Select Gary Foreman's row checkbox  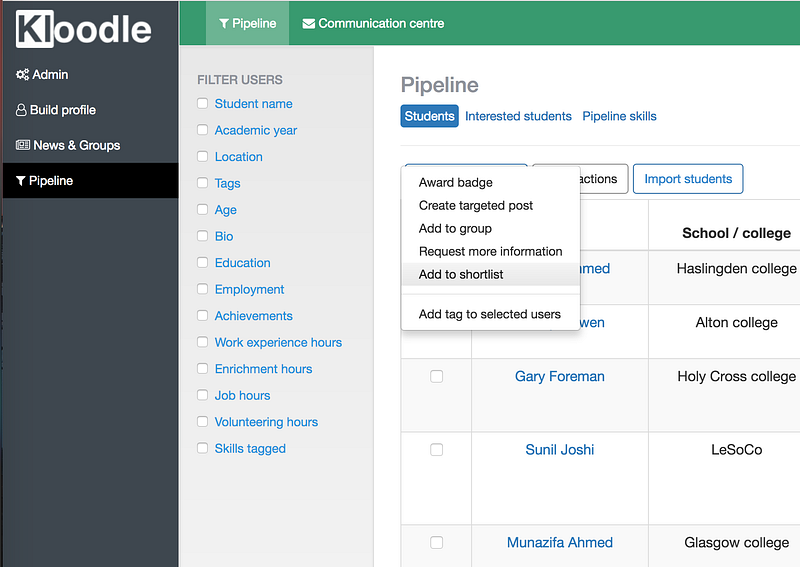coord(436,376)
